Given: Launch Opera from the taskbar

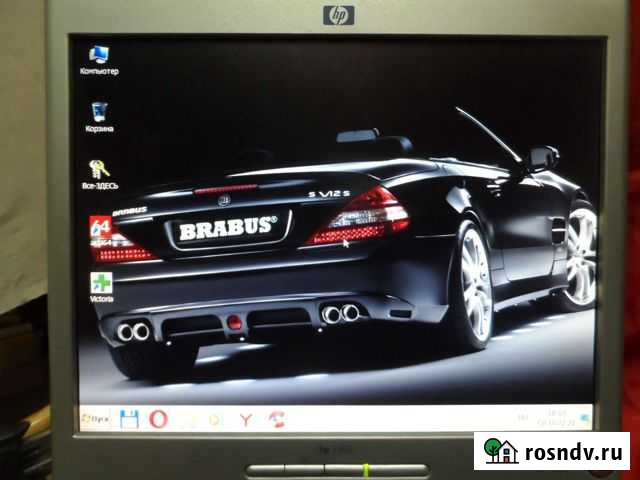Looking at the screenshot, I should [157, 418].
